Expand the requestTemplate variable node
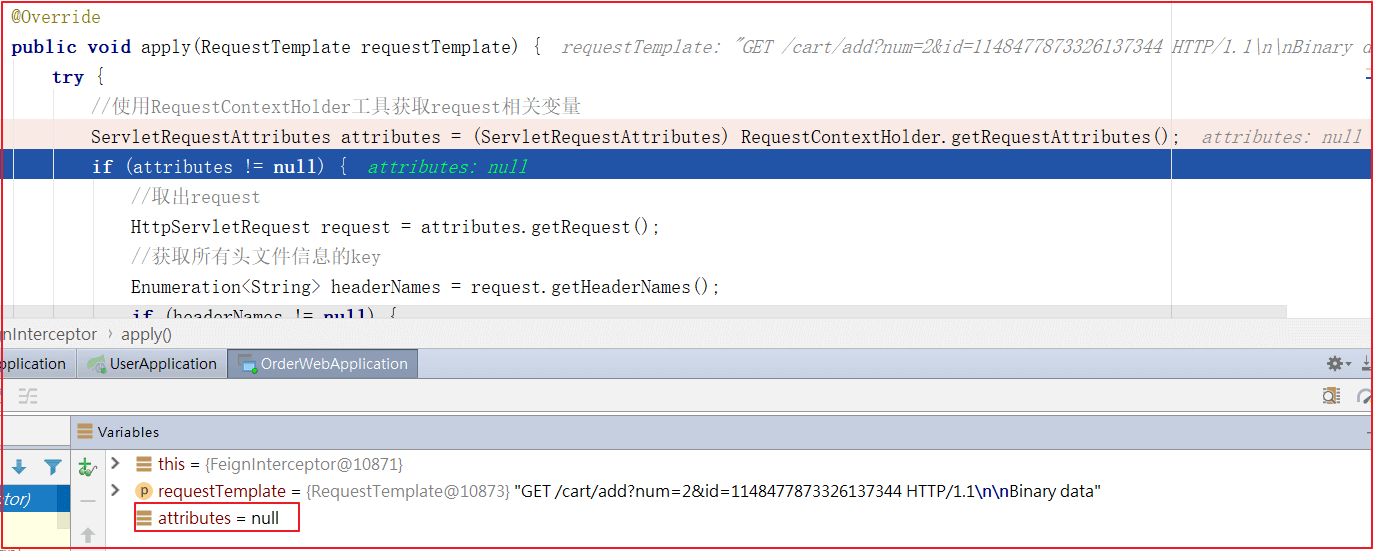 click(x=115, y=491)
